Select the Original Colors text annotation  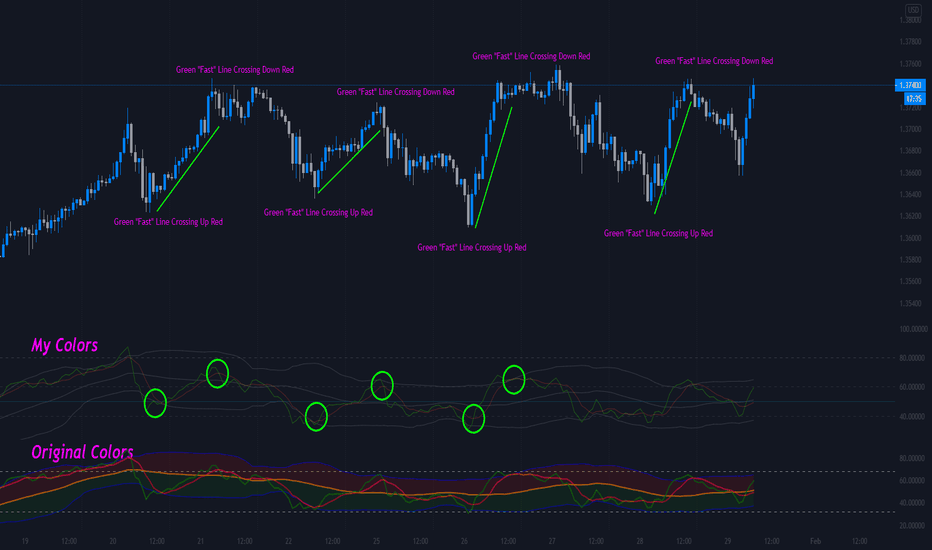(82, 452)
